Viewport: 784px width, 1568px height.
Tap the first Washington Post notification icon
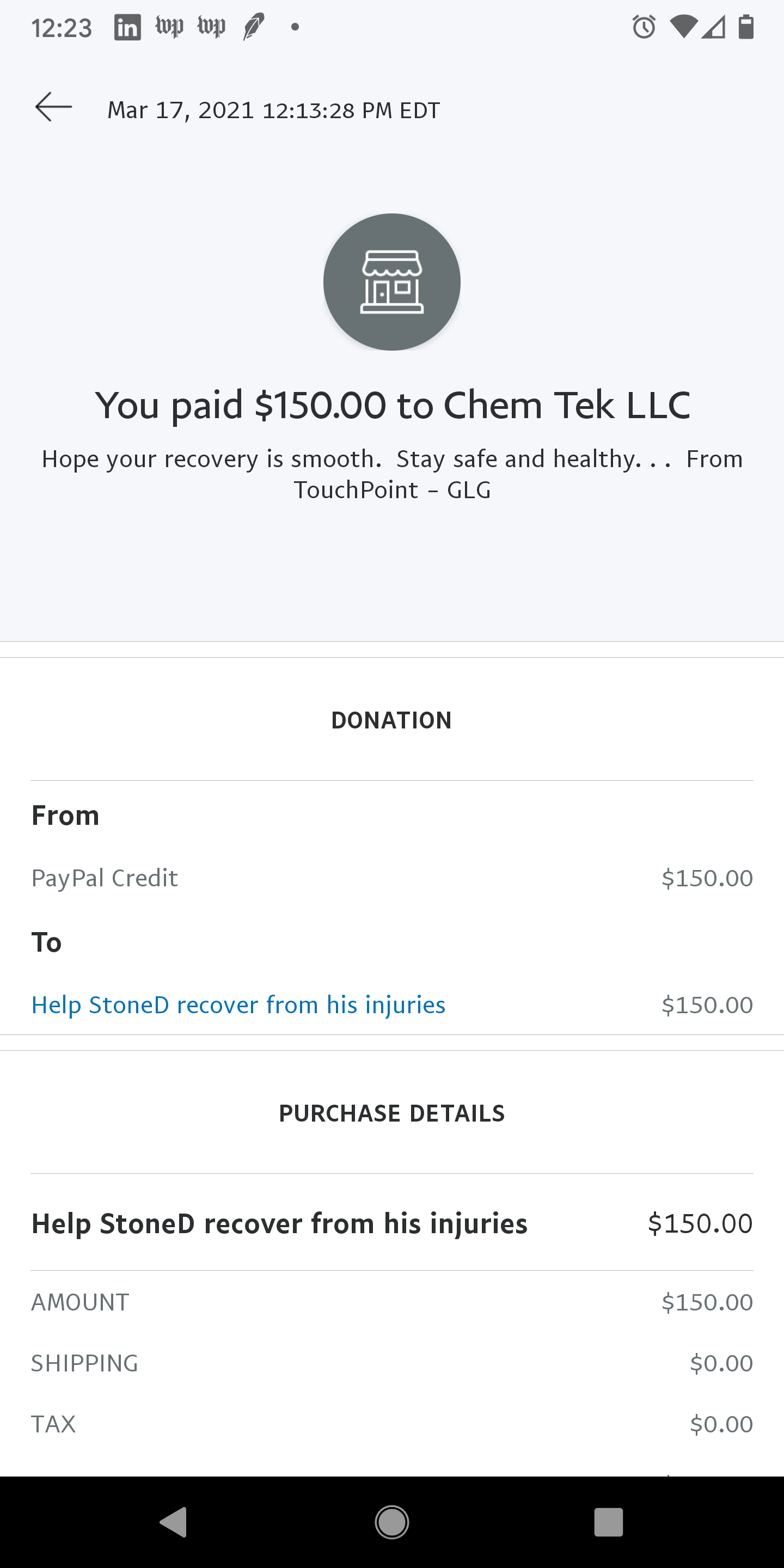tap(169, 27)
